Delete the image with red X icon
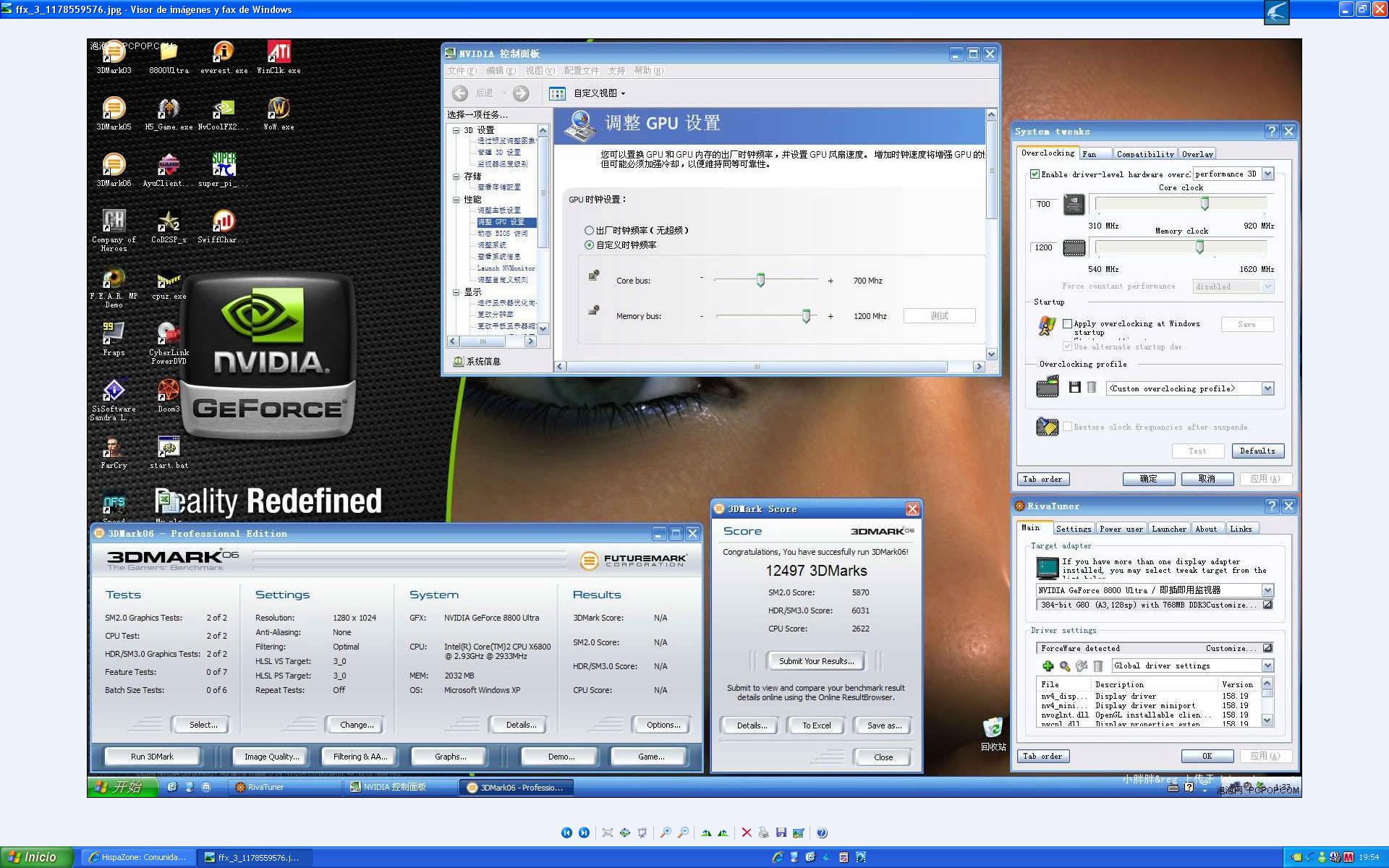Viewport: 1389px width, 868px height. [747, 833]
